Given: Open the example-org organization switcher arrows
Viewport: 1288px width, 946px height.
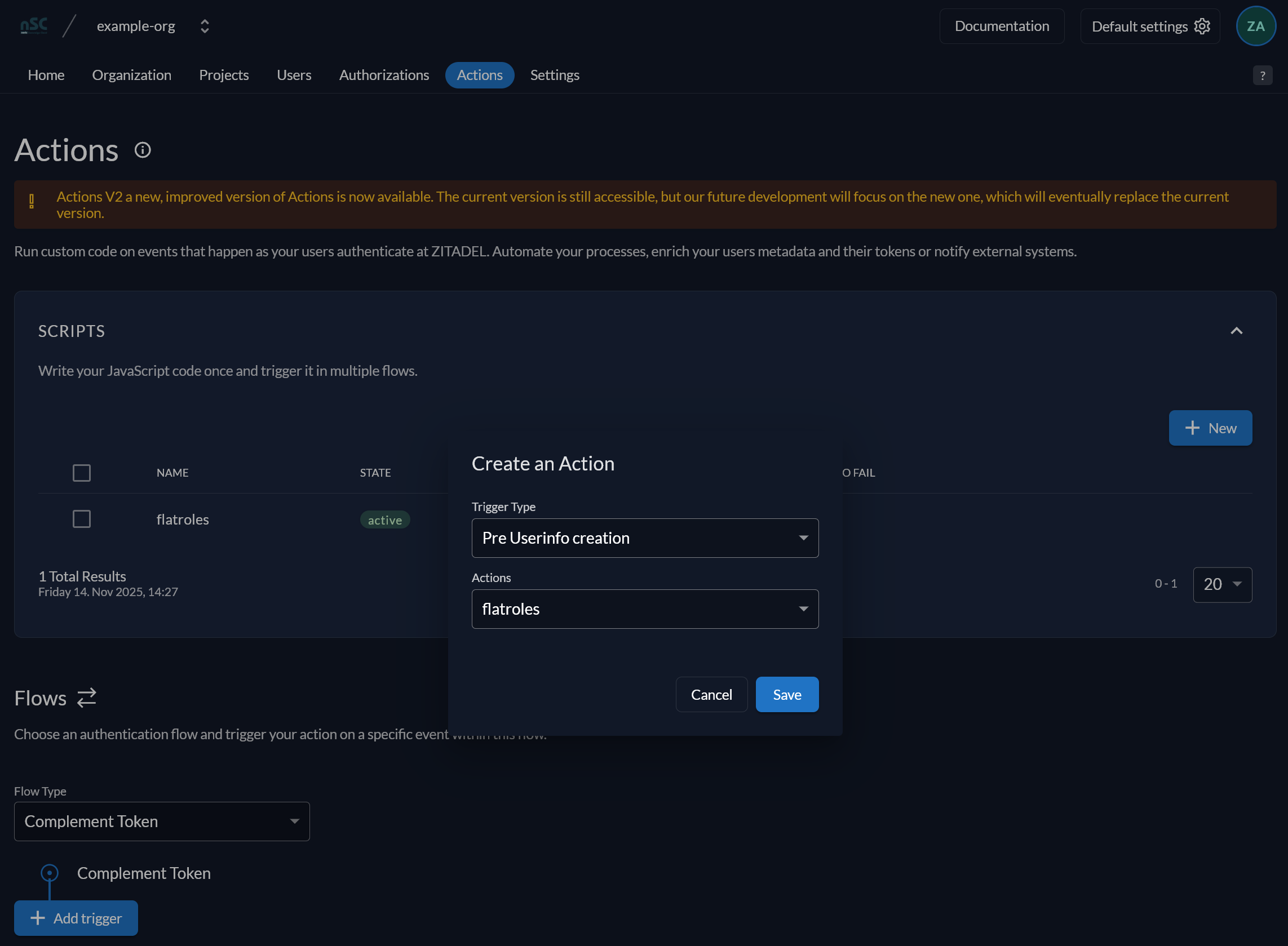Looking at the screenshot, I should (x=205, y=26).
